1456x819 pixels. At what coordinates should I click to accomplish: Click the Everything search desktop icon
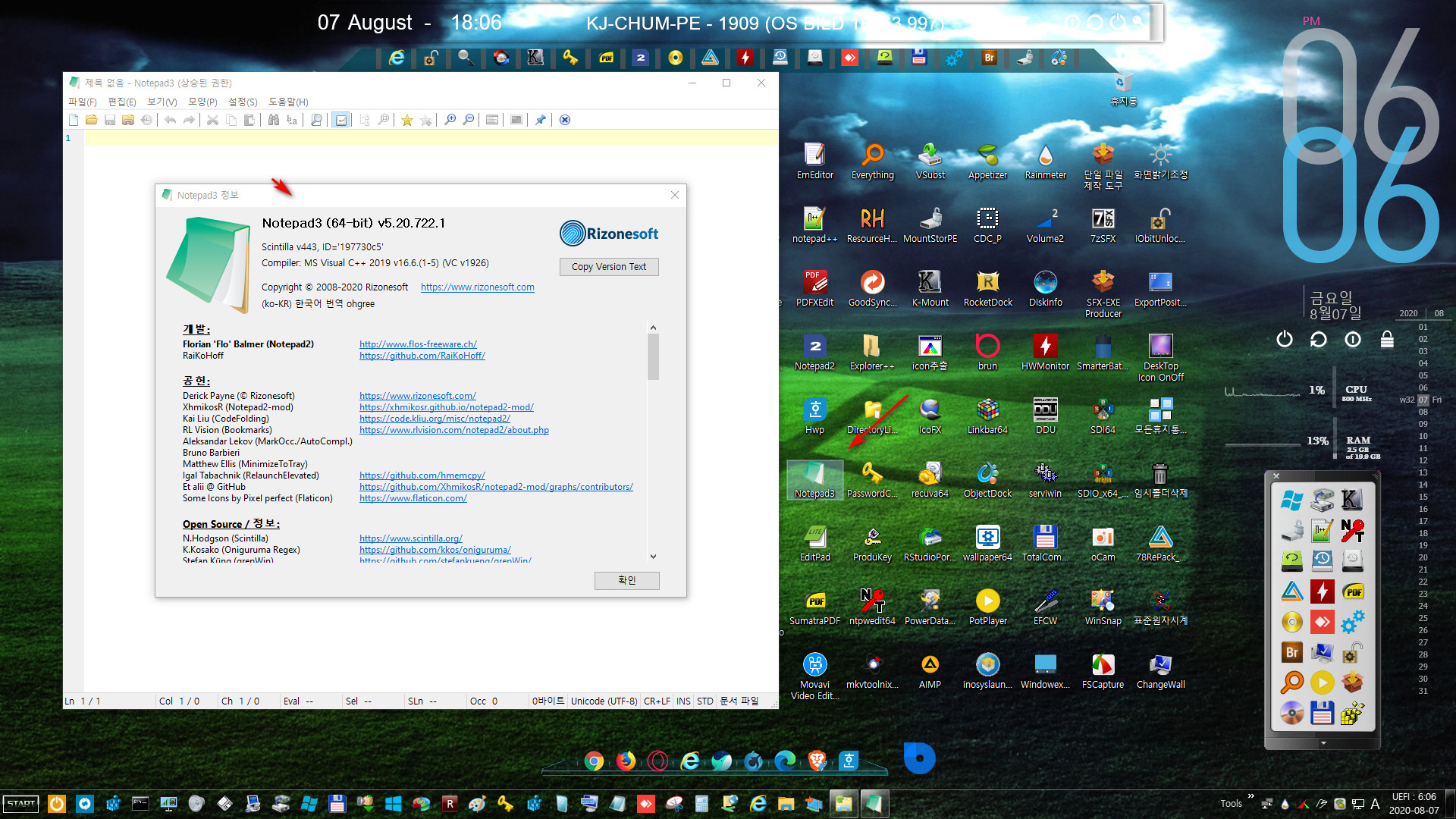pos(872,162)
